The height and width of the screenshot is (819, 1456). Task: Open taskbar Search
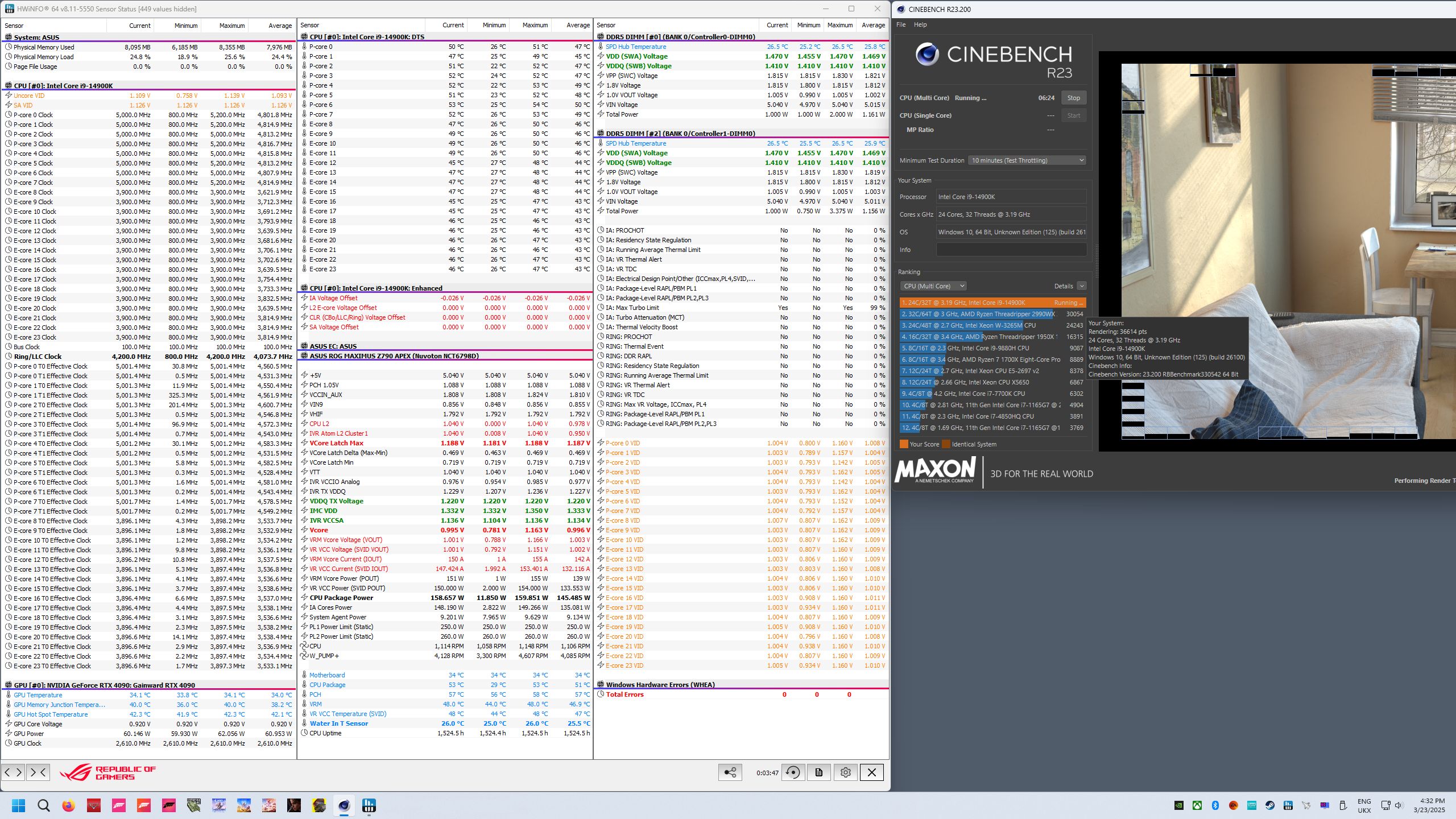(44, 805)
